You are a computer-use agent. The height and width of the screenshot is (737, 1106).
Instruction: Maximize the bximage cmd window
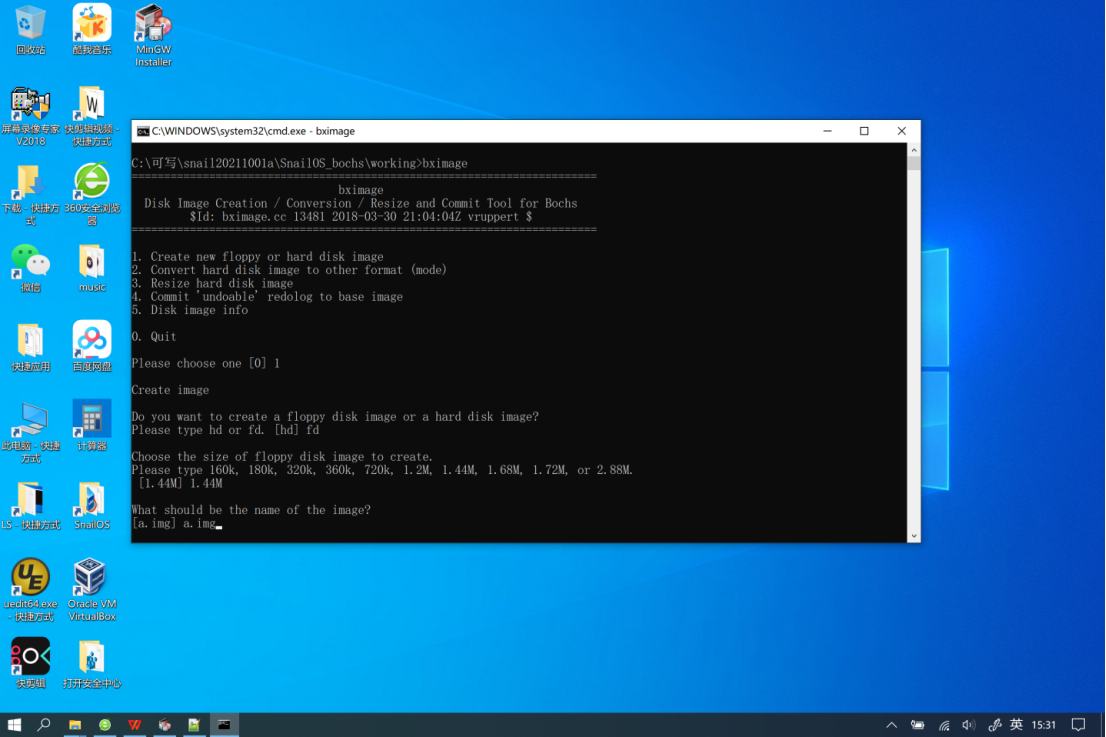click(x=864, y=131)
